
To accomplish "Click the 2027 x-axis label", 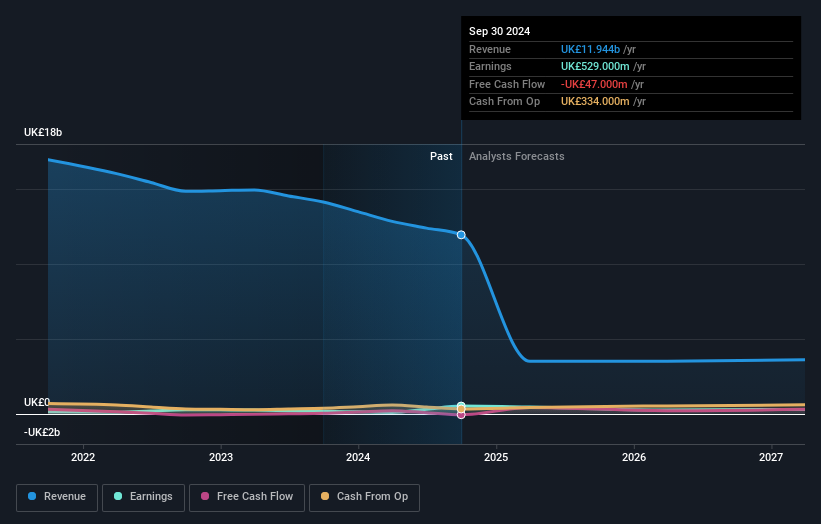I will 771,458.
